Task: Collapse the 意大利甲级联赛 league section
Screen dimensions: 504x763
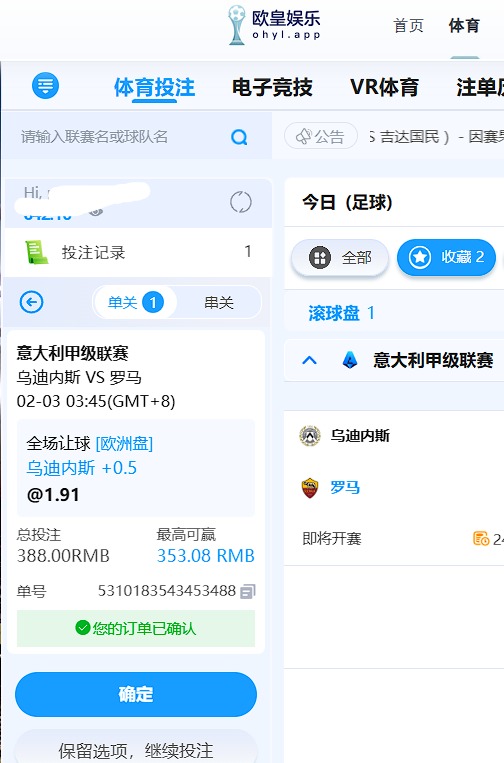Action: 309,361
